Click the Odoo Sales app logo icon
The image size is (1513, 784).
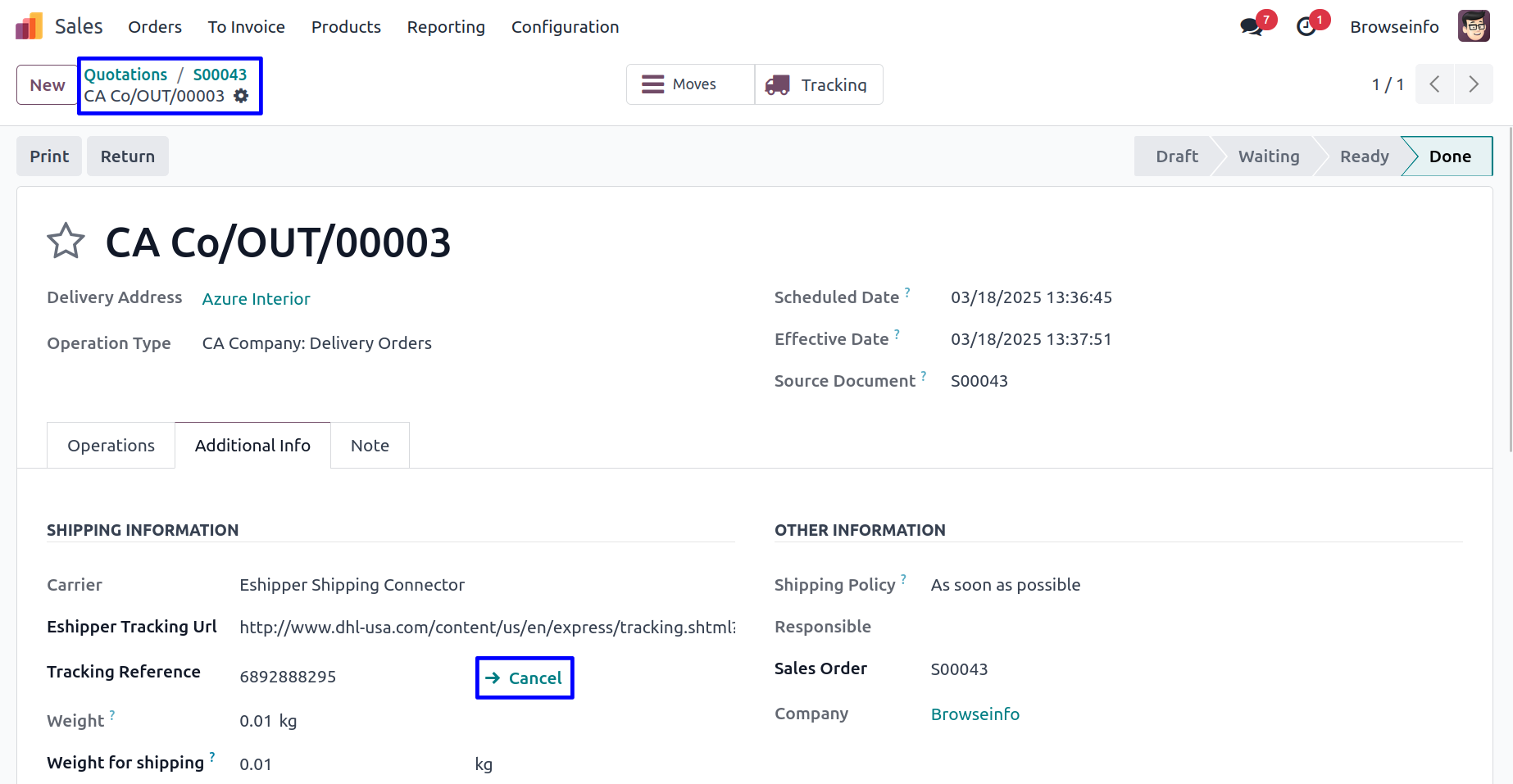[x=29, y=26]
